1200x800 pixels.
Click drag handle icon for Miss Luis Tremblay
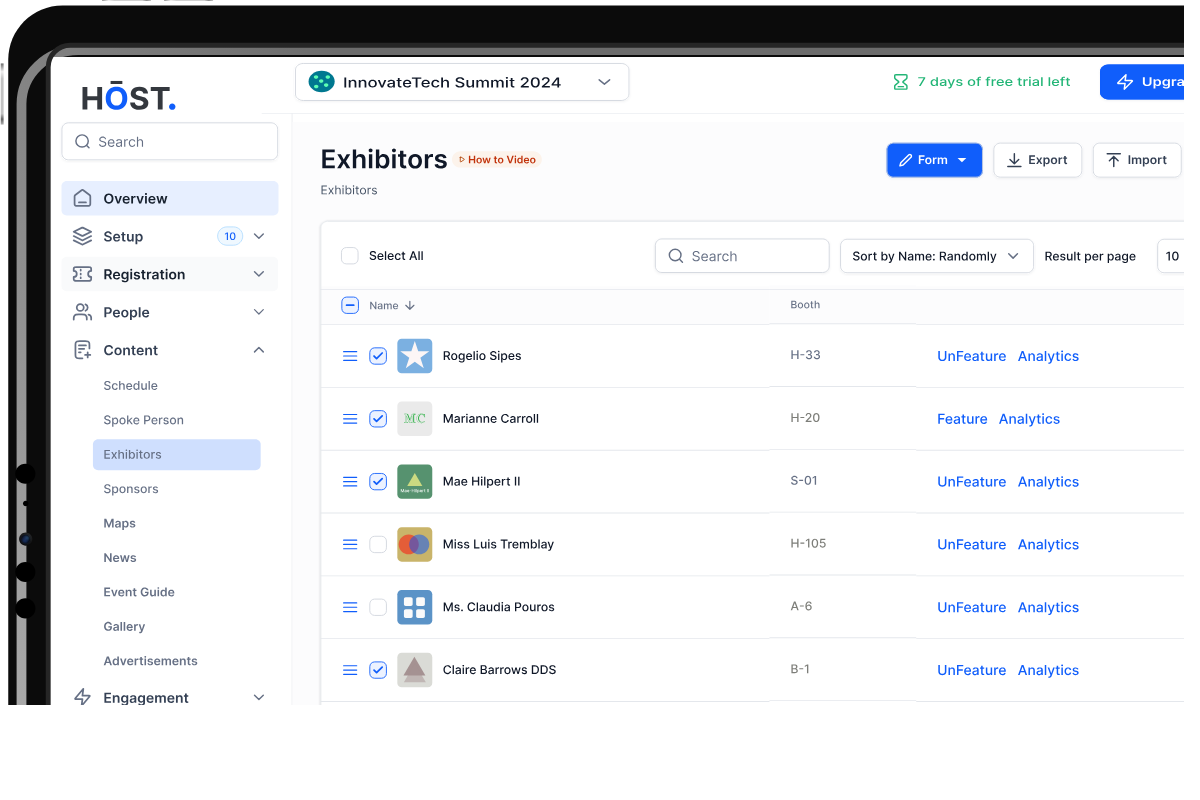[x=350, y=545]
